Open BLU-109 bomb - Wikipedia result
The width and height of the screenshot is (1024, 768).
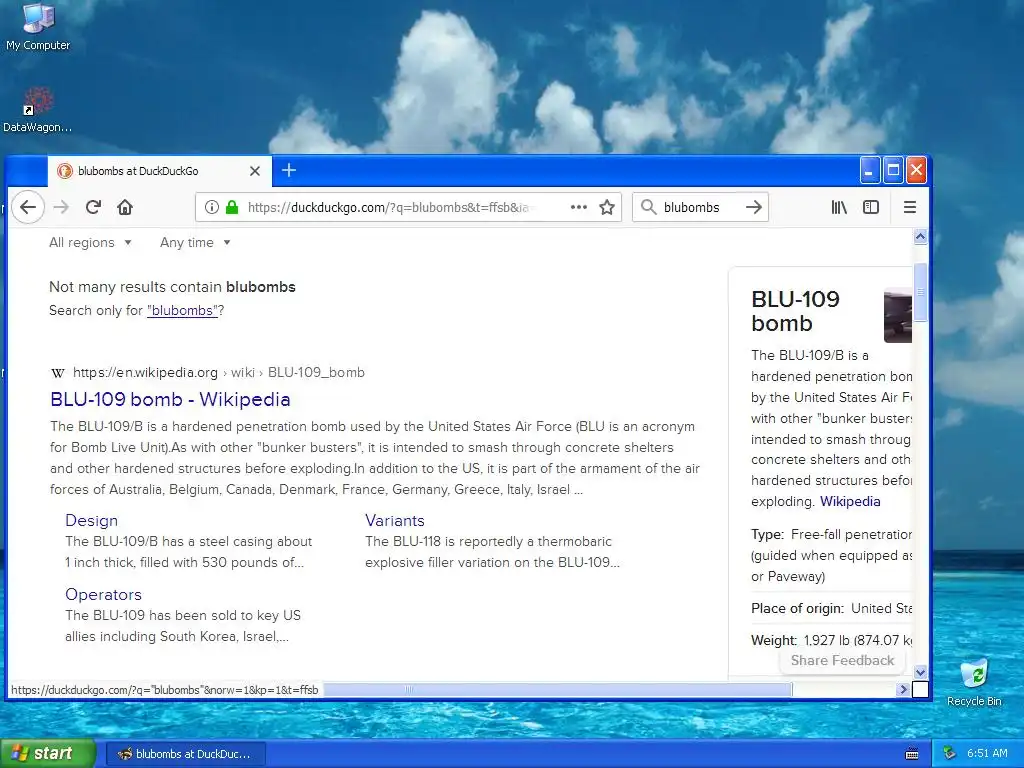[x=170, y=399]
